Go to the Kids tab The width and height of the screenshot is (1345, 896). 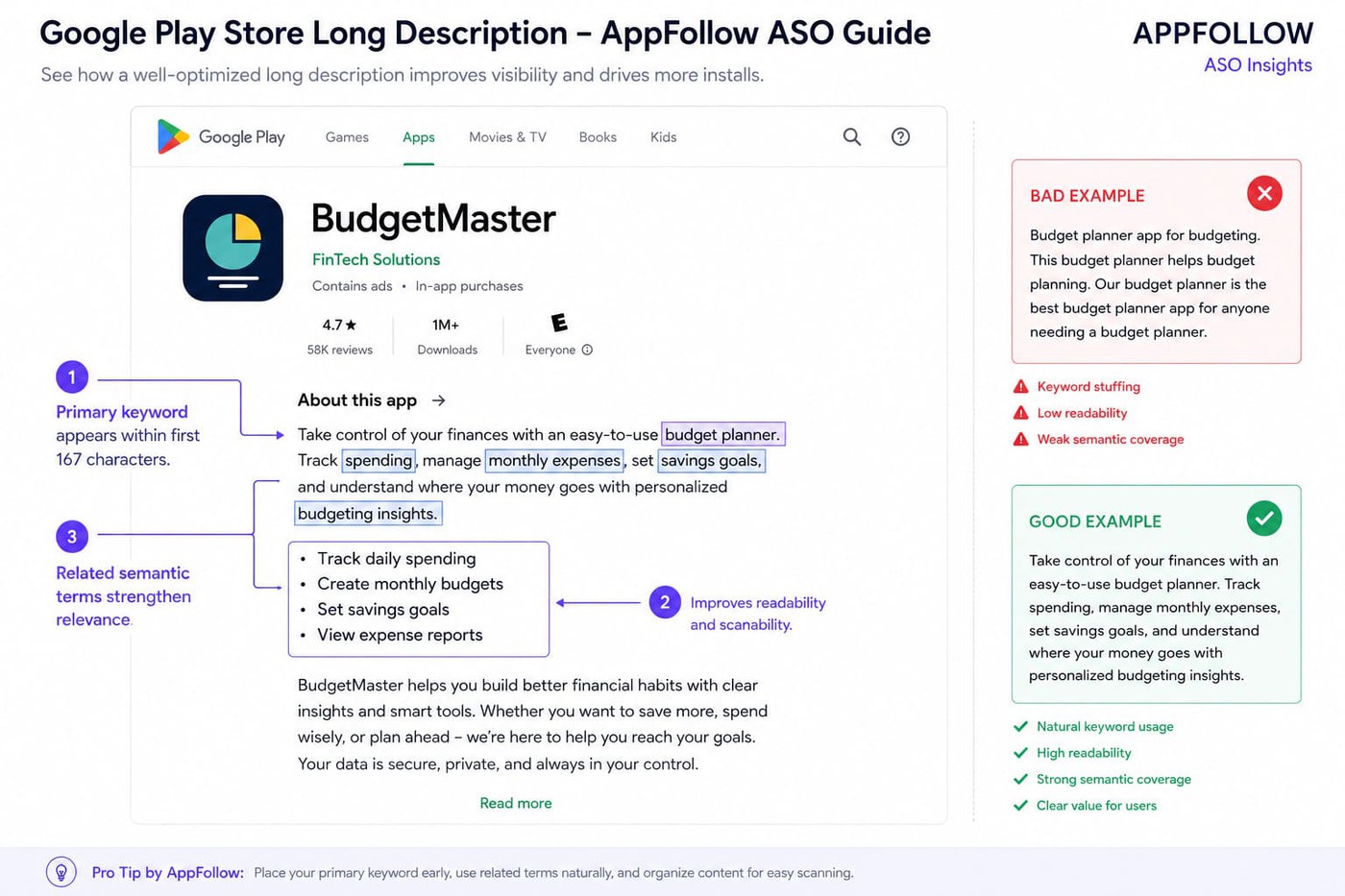(663, 137)
